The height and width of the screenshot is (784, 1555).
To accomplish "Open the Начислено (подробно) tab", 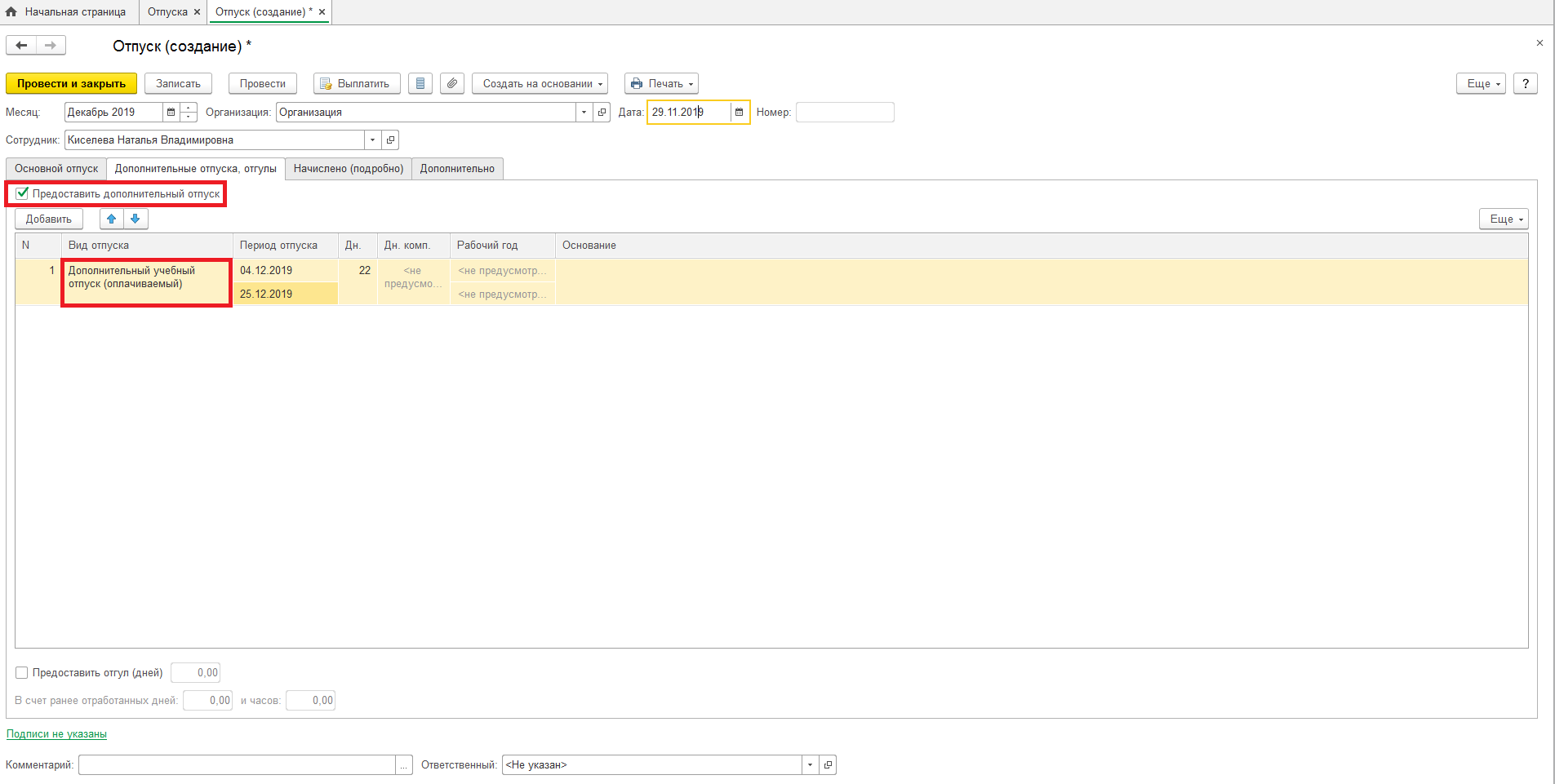I will click(349, 169).
